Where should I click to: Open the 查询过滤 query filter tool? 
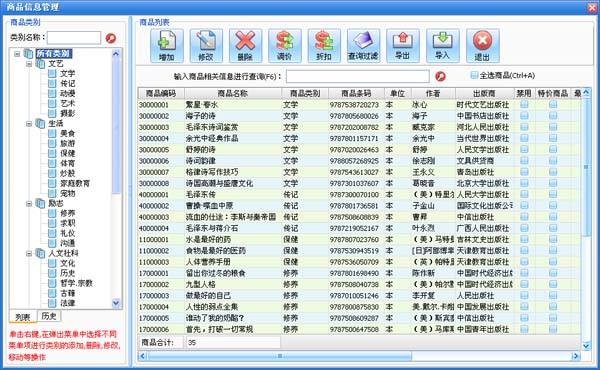point(364,46)
